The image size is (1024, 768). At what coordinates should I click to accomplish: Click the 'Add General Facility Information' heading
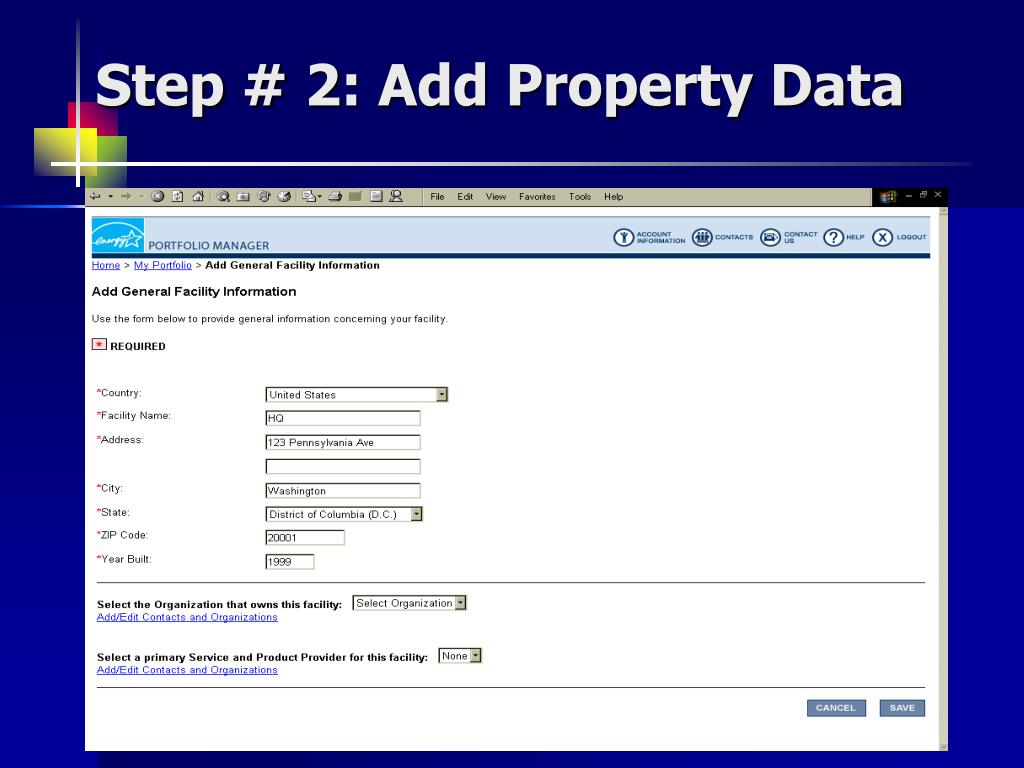pos(194,291)
